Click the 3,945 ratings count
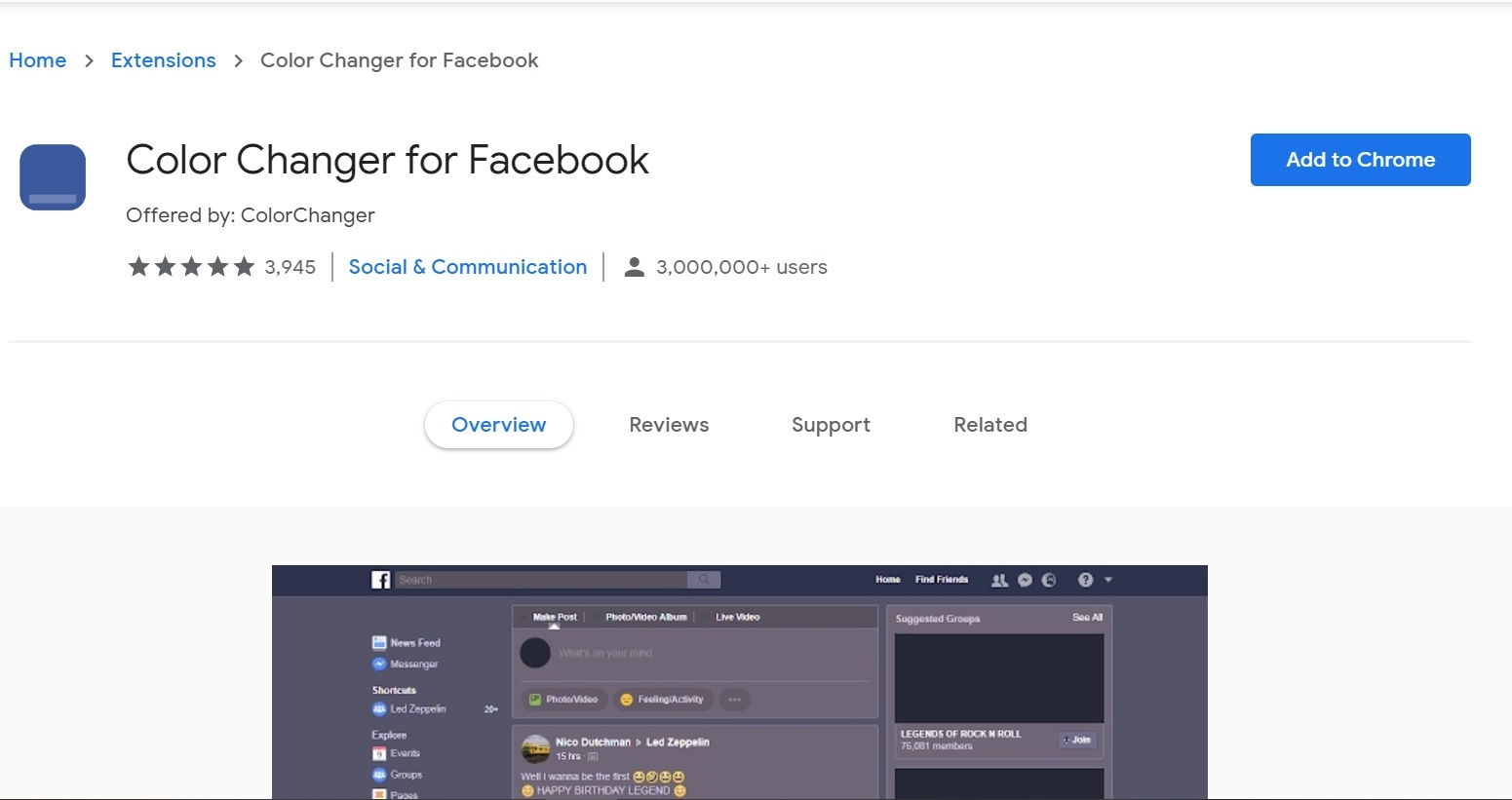 (291, 267)
